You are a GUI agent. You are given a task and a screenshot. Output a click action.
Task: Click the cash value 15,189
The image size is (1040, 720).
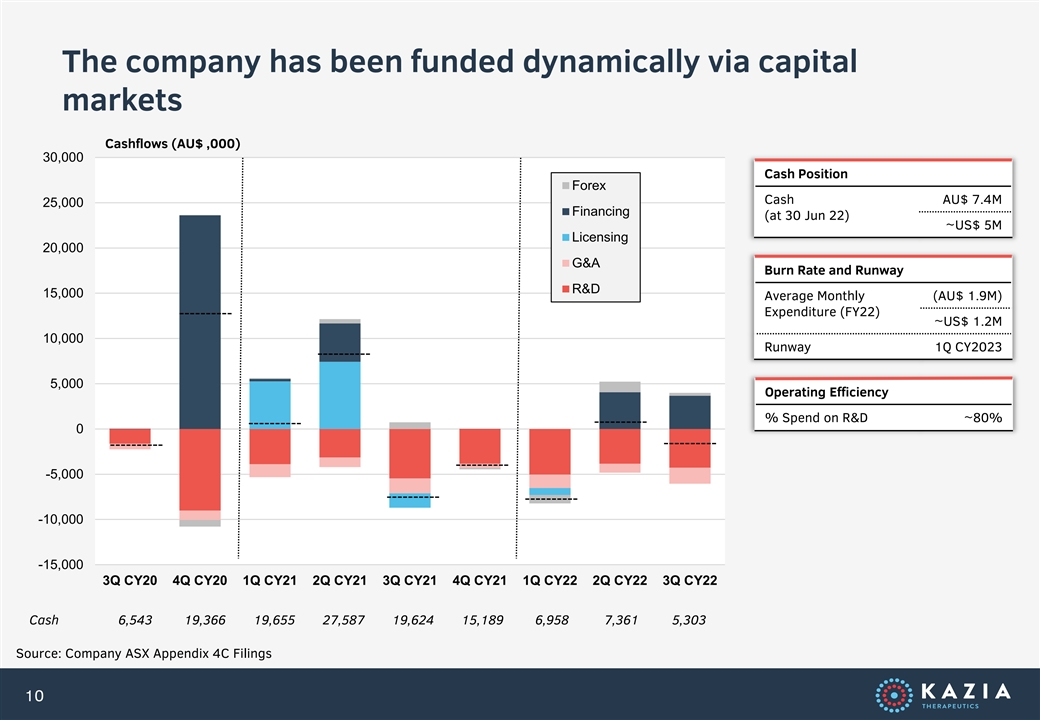point(483,620)
